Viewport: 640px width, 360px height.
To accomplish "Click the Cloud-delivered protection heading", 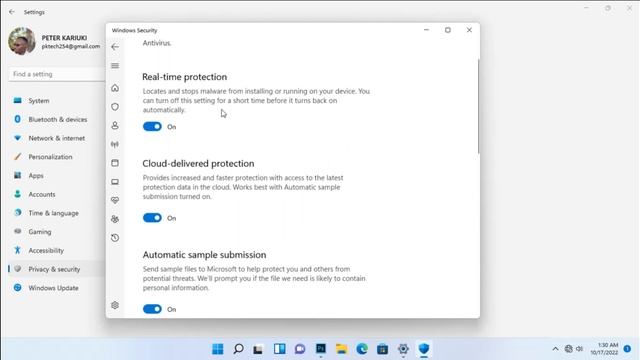I will [198, 163].
